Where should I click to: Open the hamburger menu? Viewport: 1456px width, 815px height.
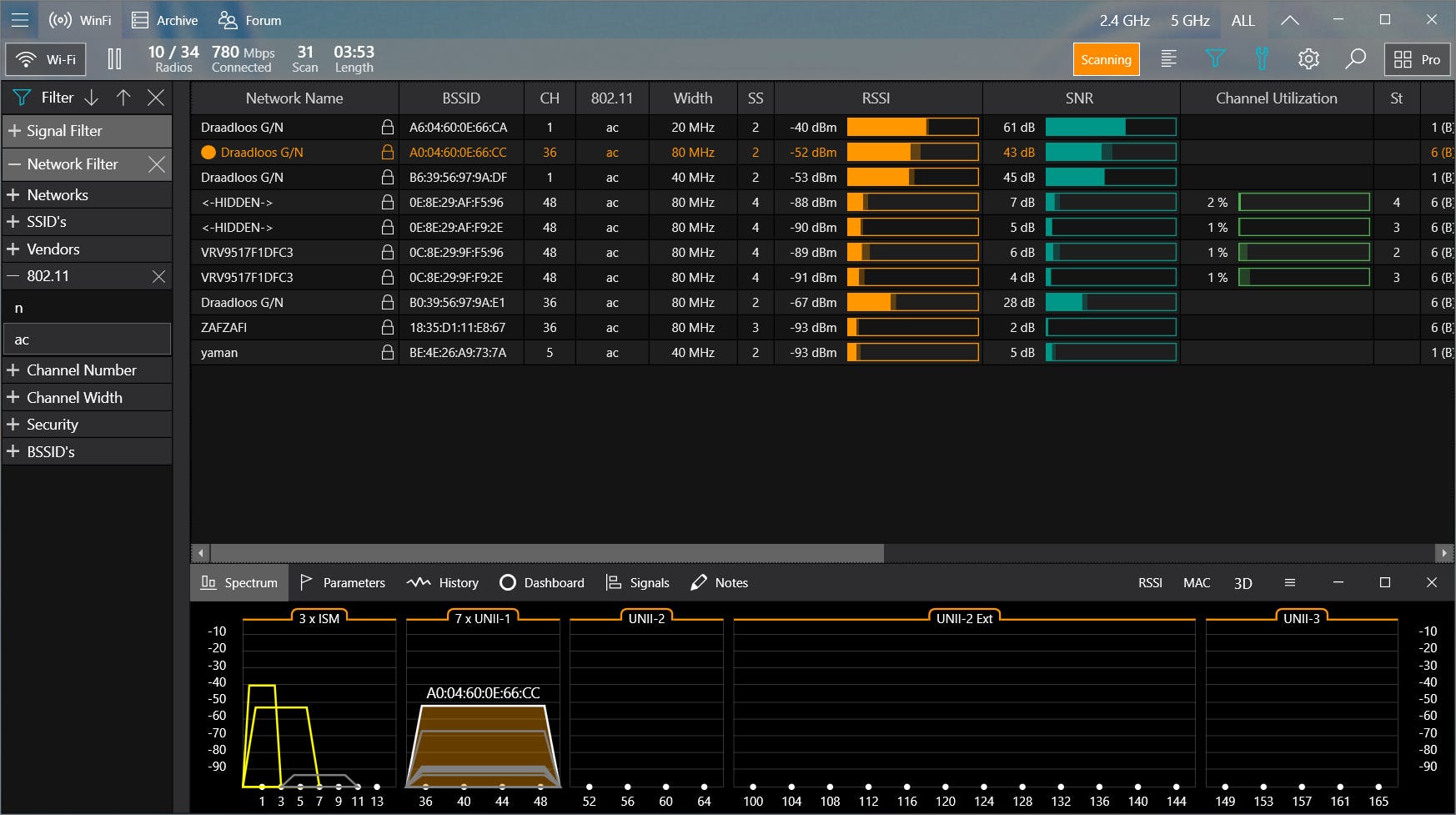point(20,20)
